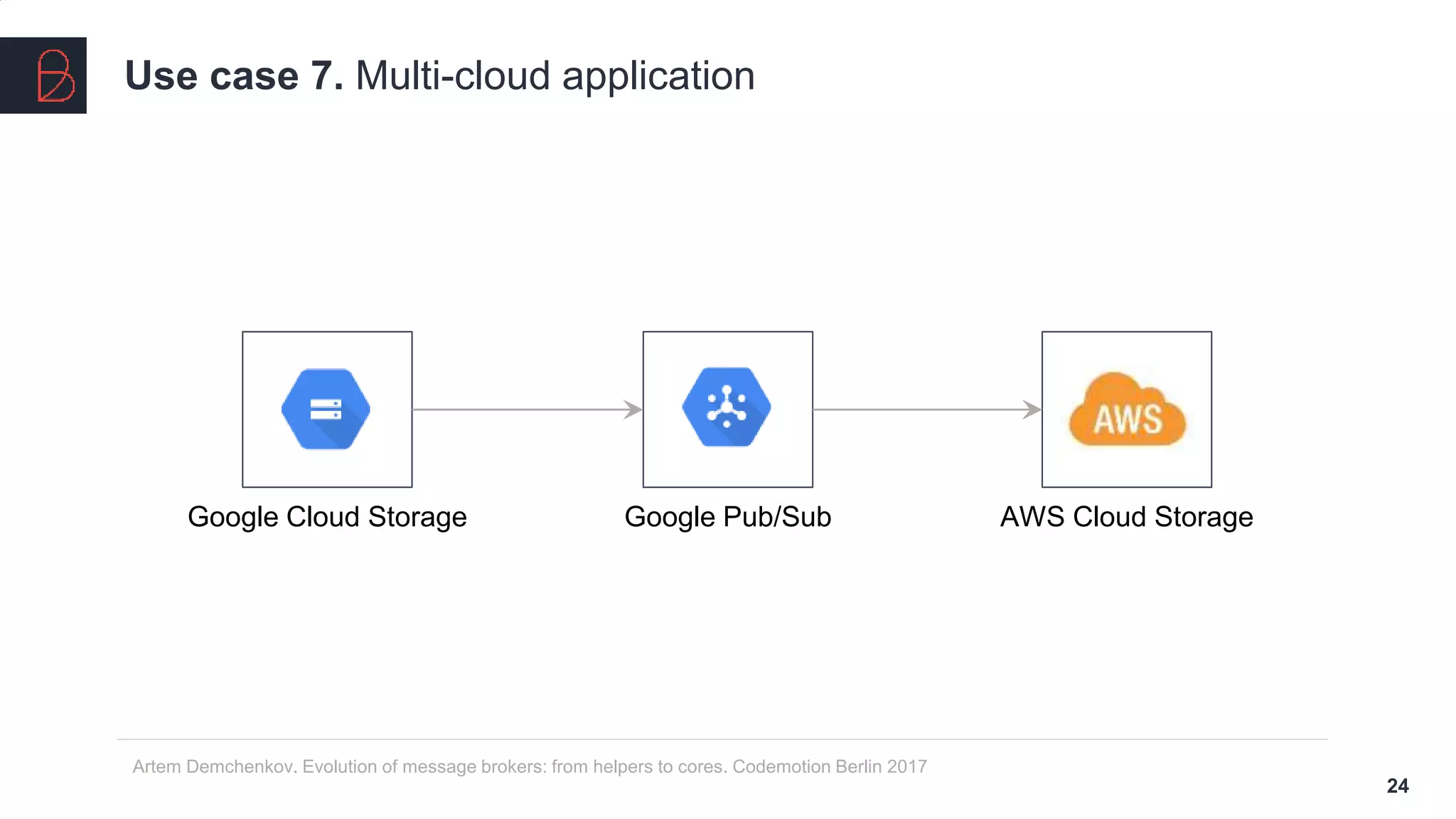The height and width of the screenshot is (819, 1456).
Task: Click the "Artem Demchenkov" author name in footer
Action: (214, 766)
